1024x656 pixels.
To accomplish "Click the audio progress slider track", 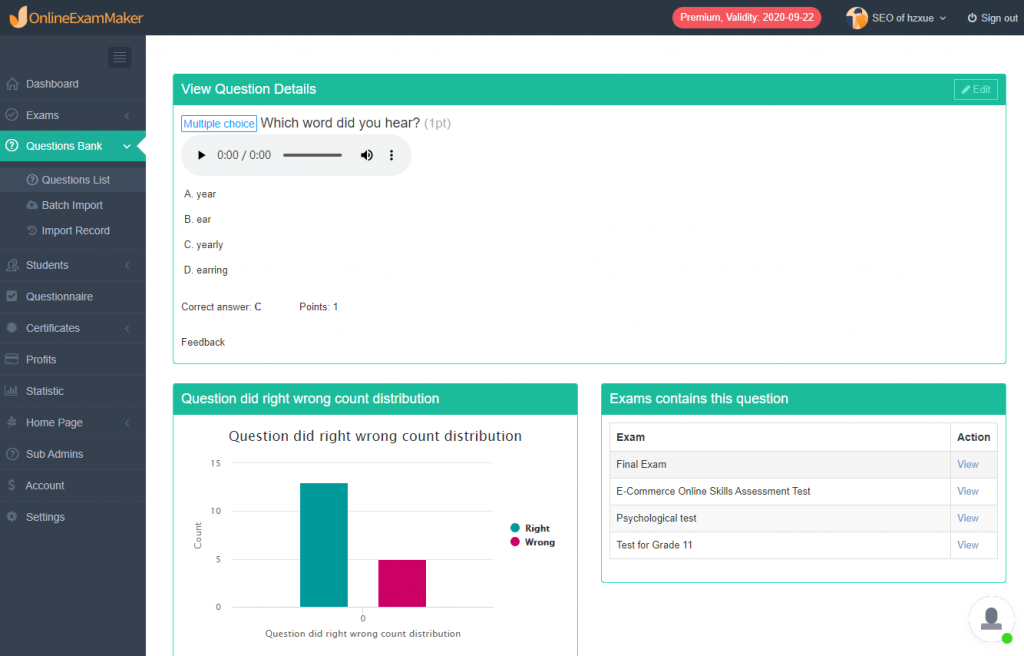I will point(312,156).
